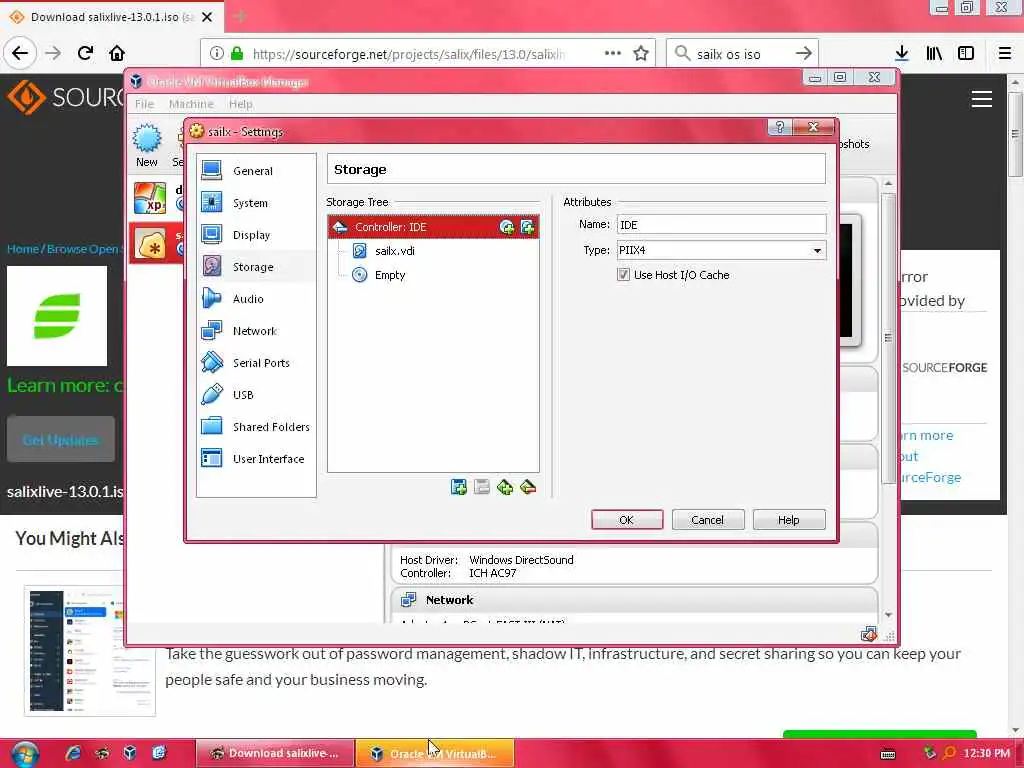This screenshot has width=1024, height=768.
Task: Open Audio settings category
Action: (256, 298)
